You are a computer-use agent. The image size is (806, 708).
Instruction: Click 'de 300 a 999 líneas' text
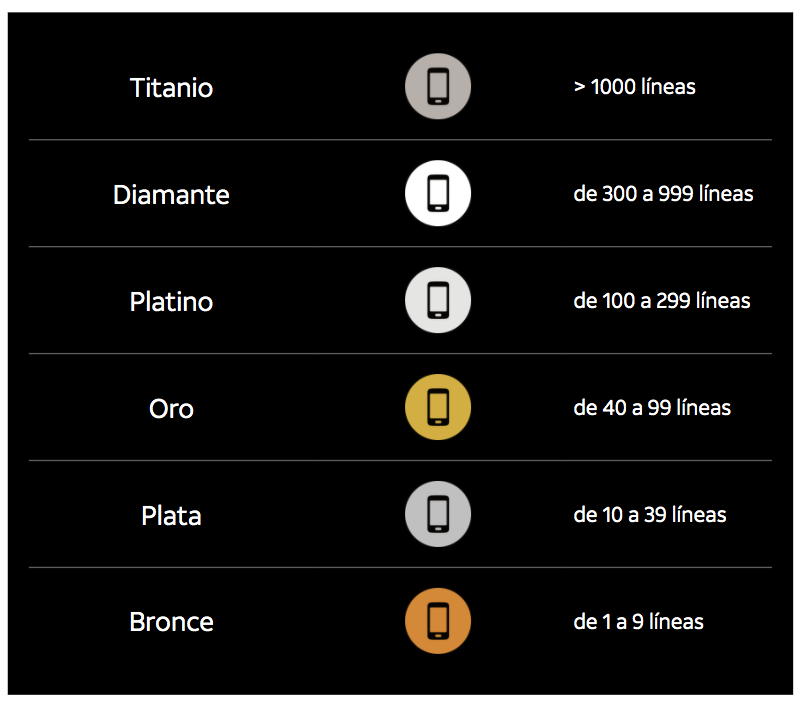pos(663,194)
